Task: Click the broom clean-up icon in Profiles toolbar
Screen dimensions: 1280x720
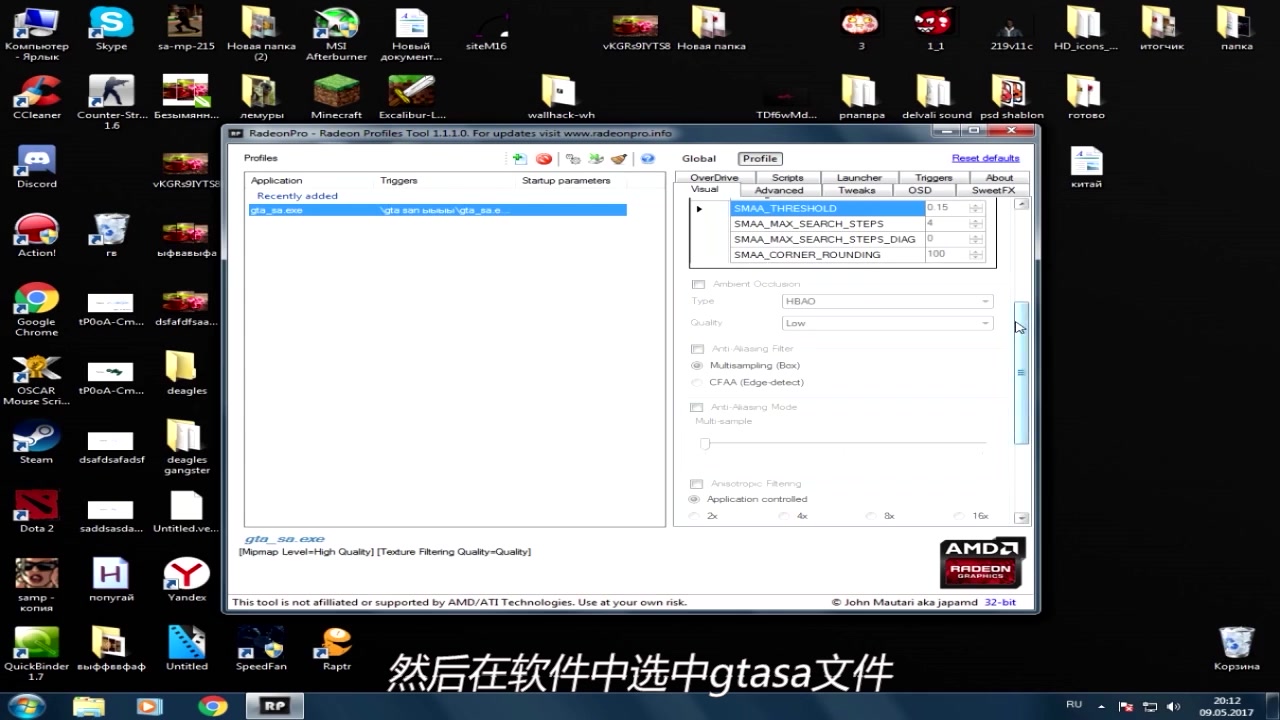Action: [619, 159]
